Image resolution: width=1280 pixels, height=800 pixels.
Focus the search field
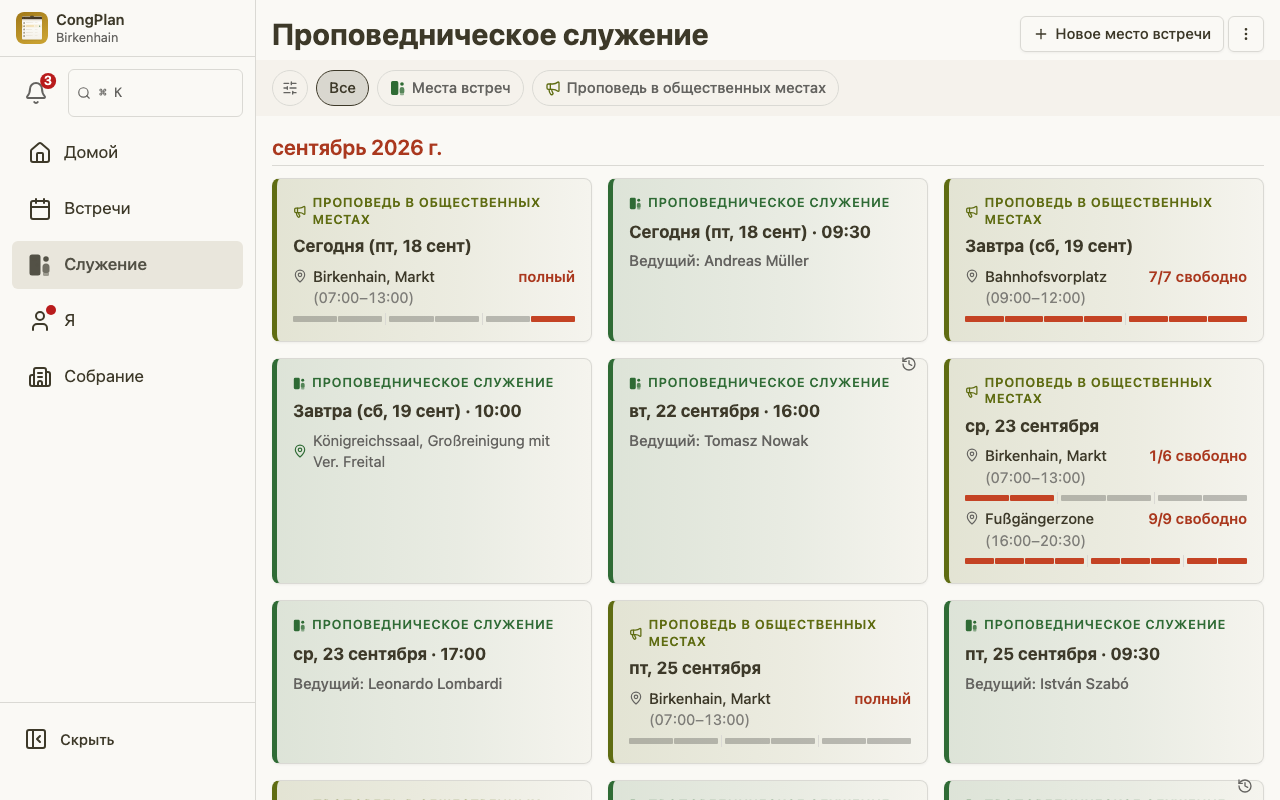click(x=155, y=93)
